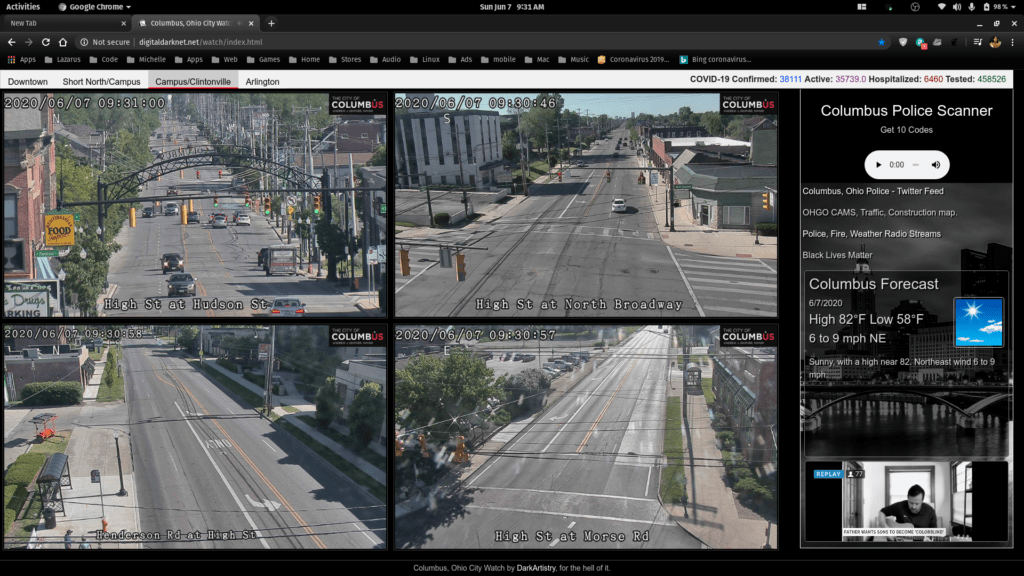Click the browser back arrow
This screenshot has width=1024, height=576.
coord(11,42)
